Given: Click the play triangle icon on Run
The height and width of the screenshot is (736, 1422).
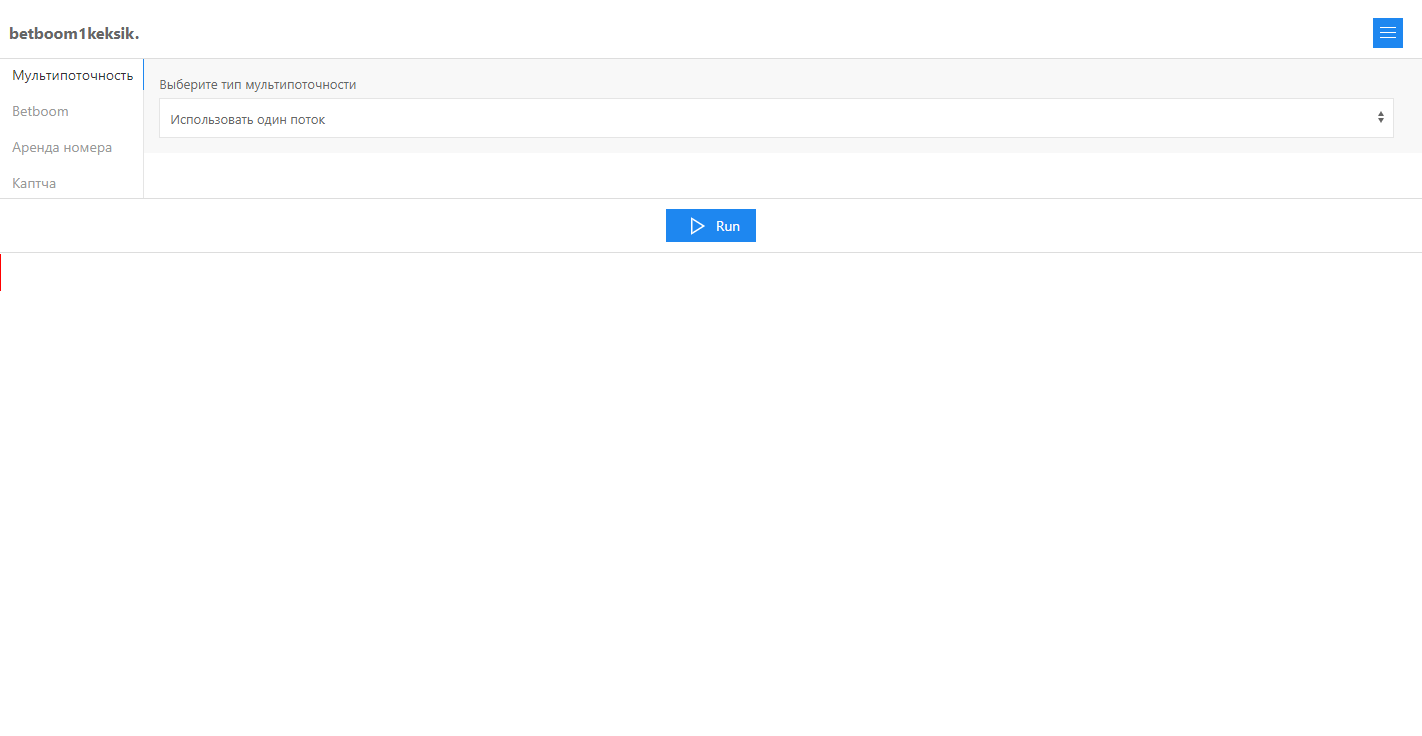Looking at the screenshot, I should coord(697,226).
